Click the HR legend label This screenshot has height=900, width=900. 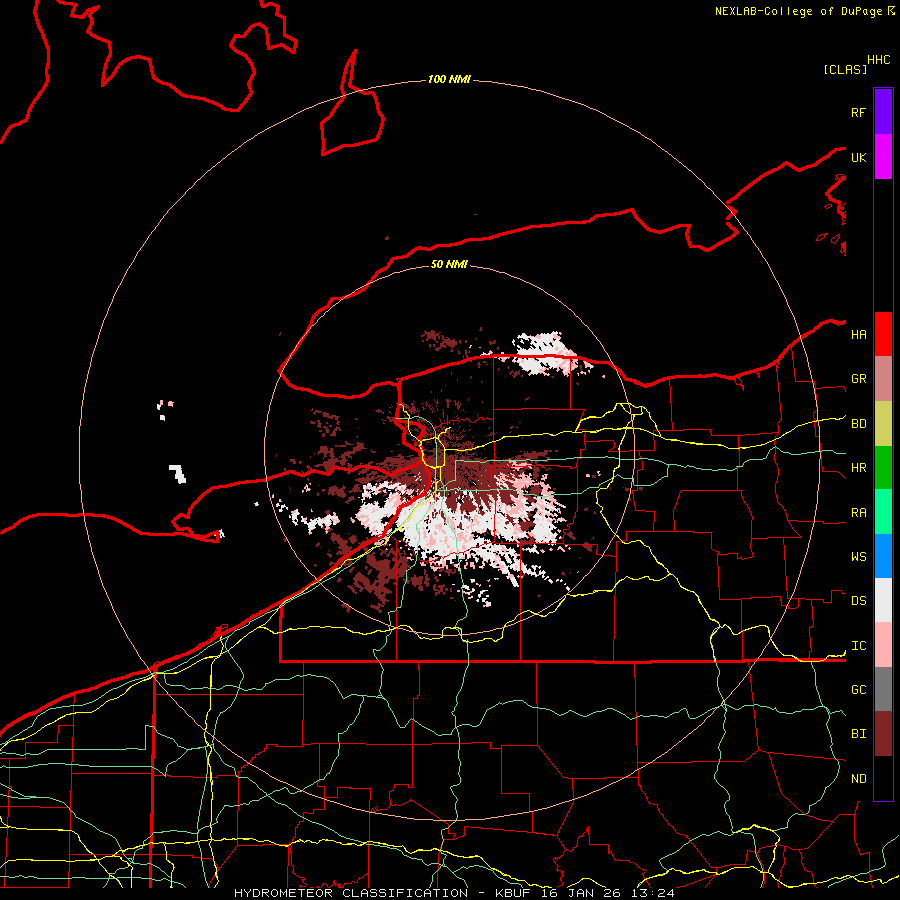(x=858, y=468)
